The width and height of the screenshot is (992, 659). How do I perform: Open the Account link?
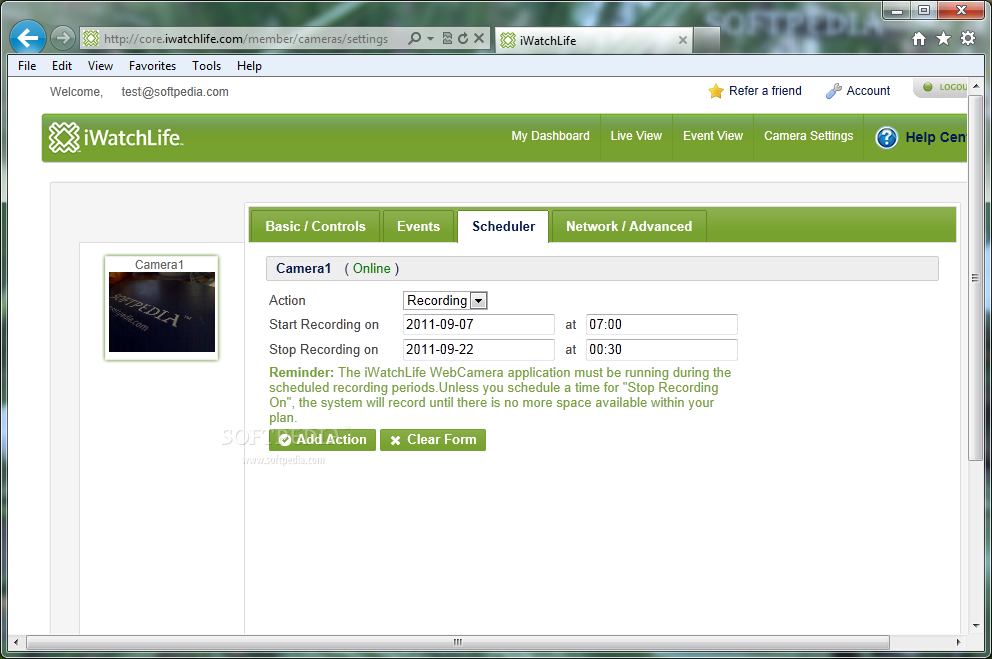tap(868, 90)
